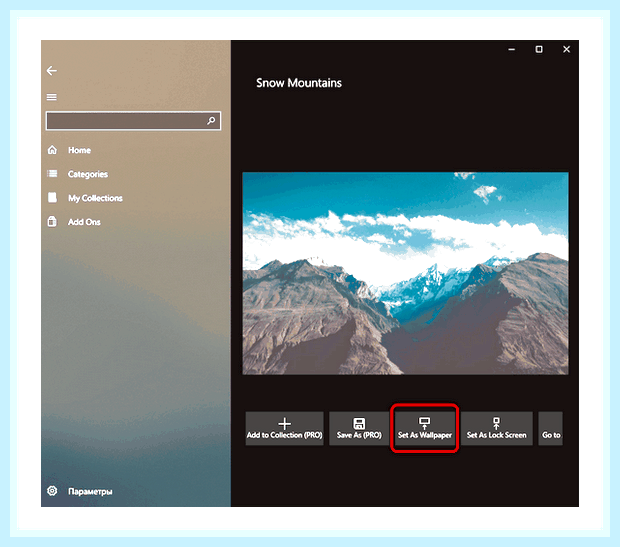The width and height of the screenshot is (620, 547).
Task: Click the Categories list icon
Action: 52,174
